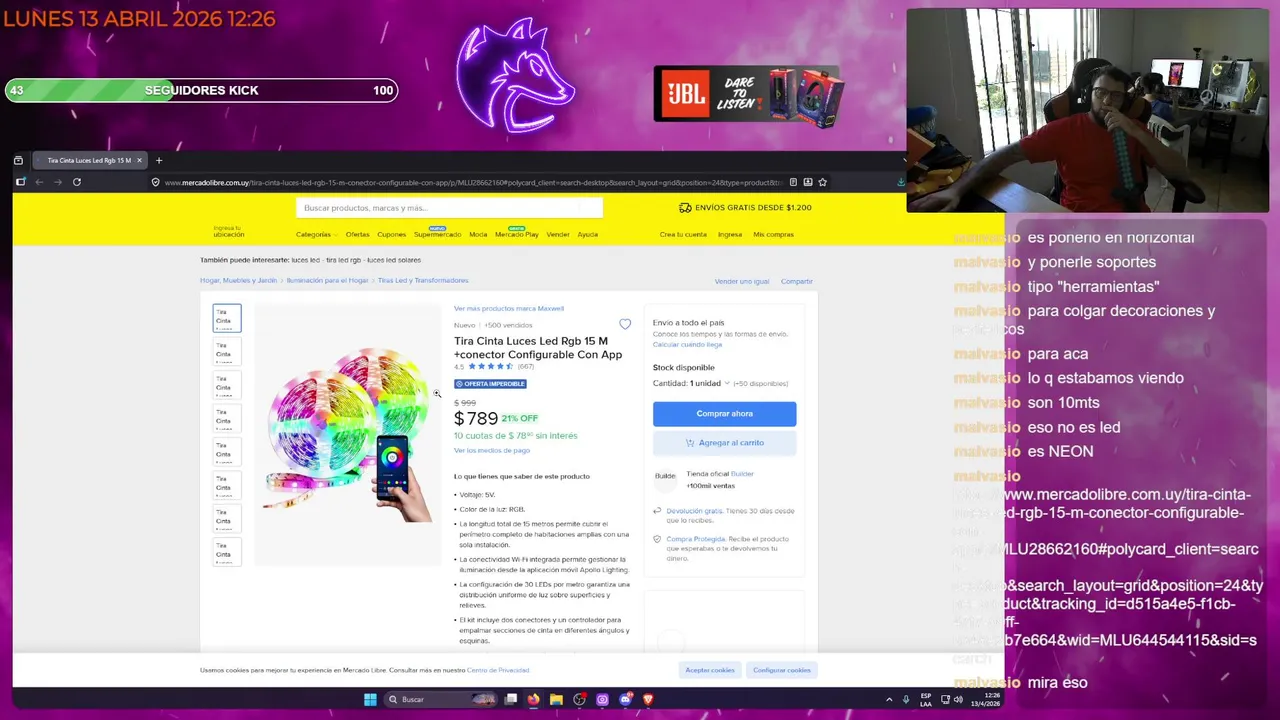Open volume control in system tray
Screen dimensions: 1280x720
pos(956,700)
